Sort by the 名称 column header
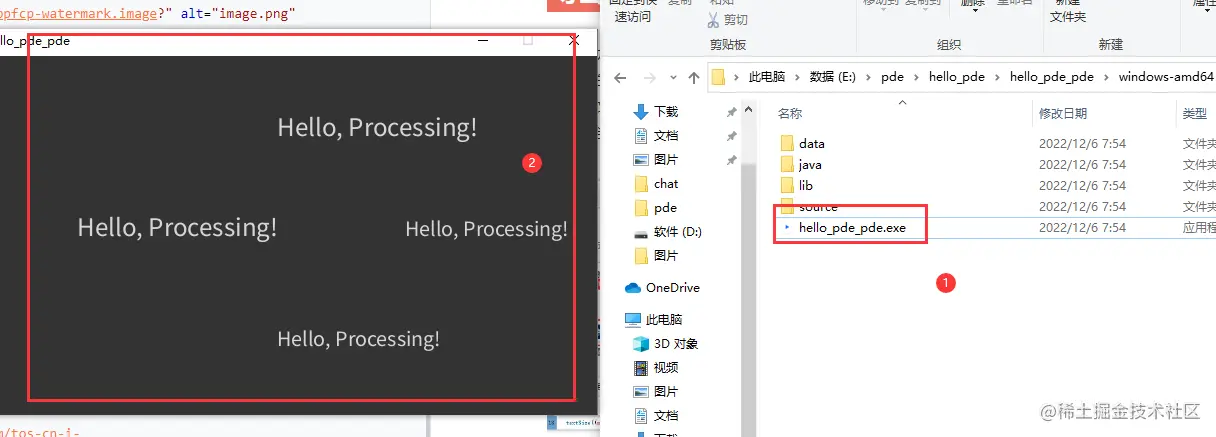The width and height of the screenshot is (1216, 437). pos(790,113)
